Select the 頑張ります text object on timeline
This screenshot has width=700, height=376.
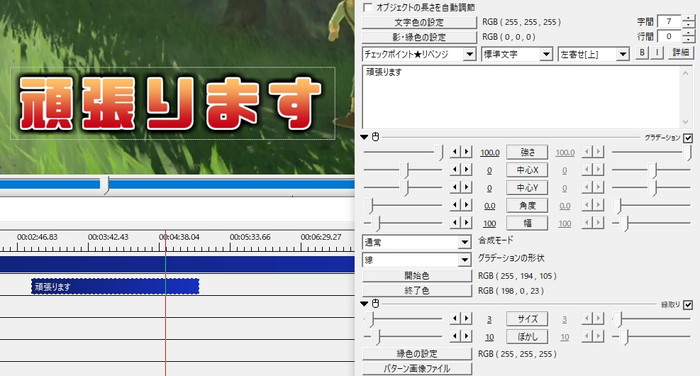(115, 287)
